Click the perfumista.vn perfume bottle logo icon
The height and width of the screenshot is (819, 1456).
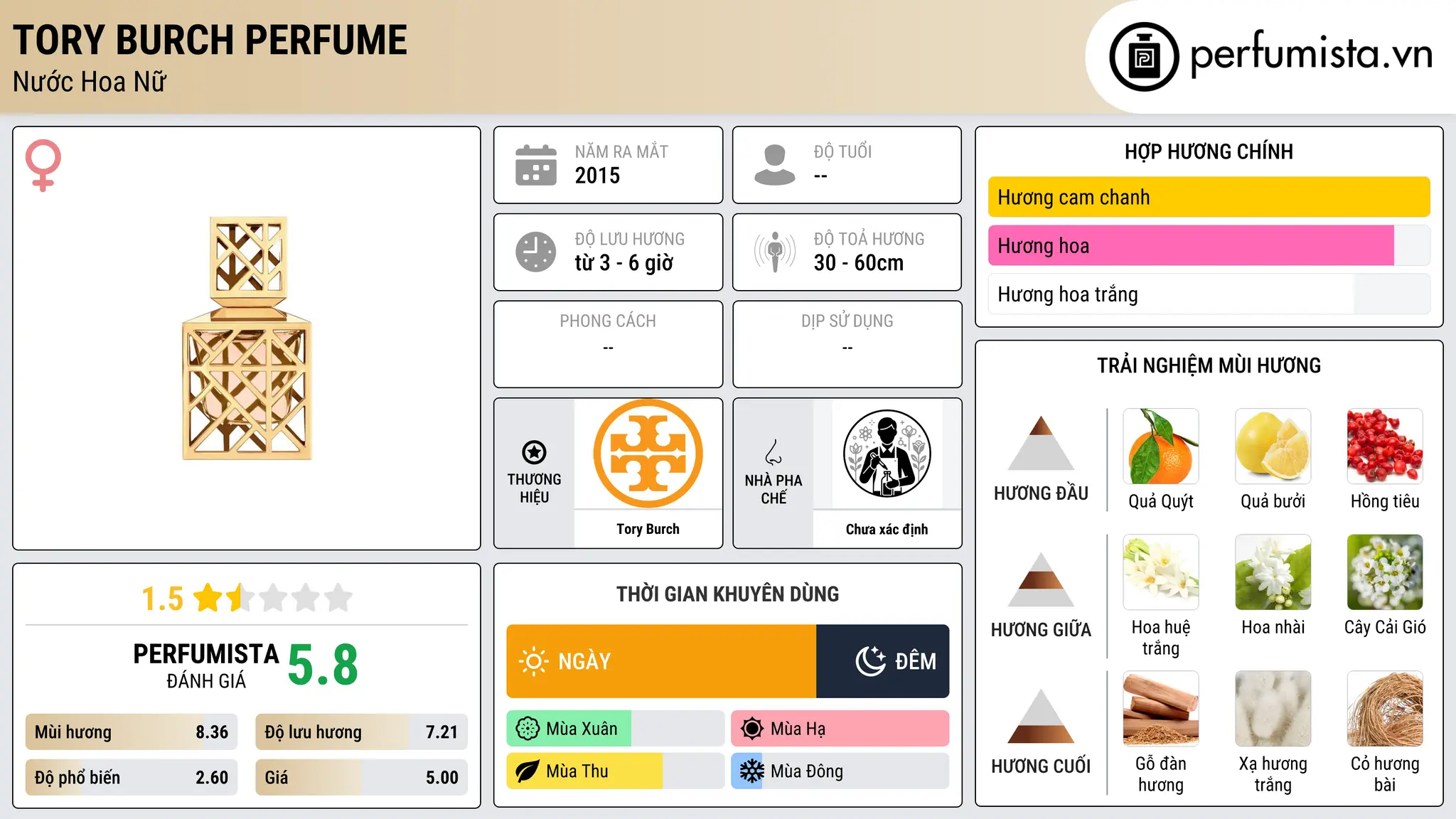[1144, 57]
